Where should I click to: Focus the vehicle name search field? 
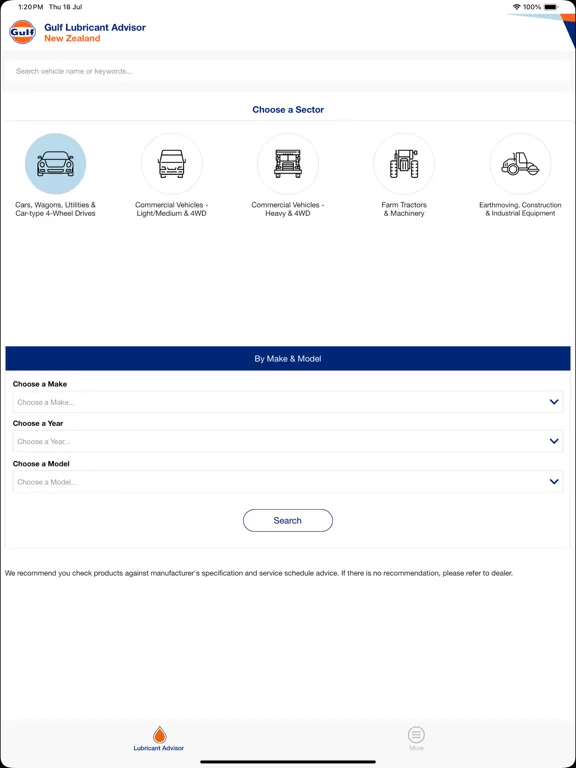point(288,72)
